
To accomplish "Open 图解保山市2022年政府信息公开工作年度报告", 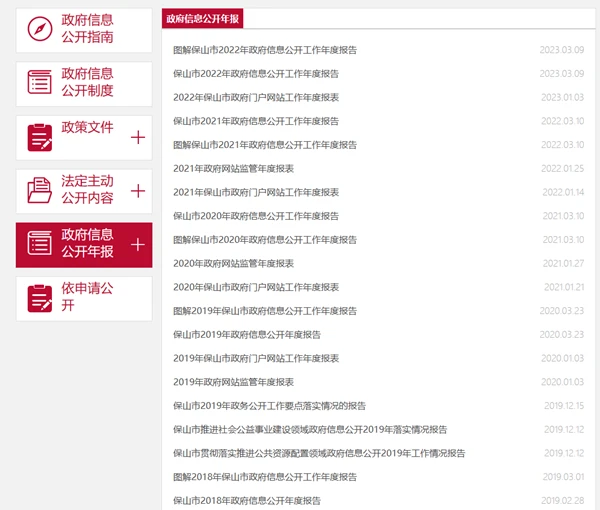I will (x=264, y=49).
